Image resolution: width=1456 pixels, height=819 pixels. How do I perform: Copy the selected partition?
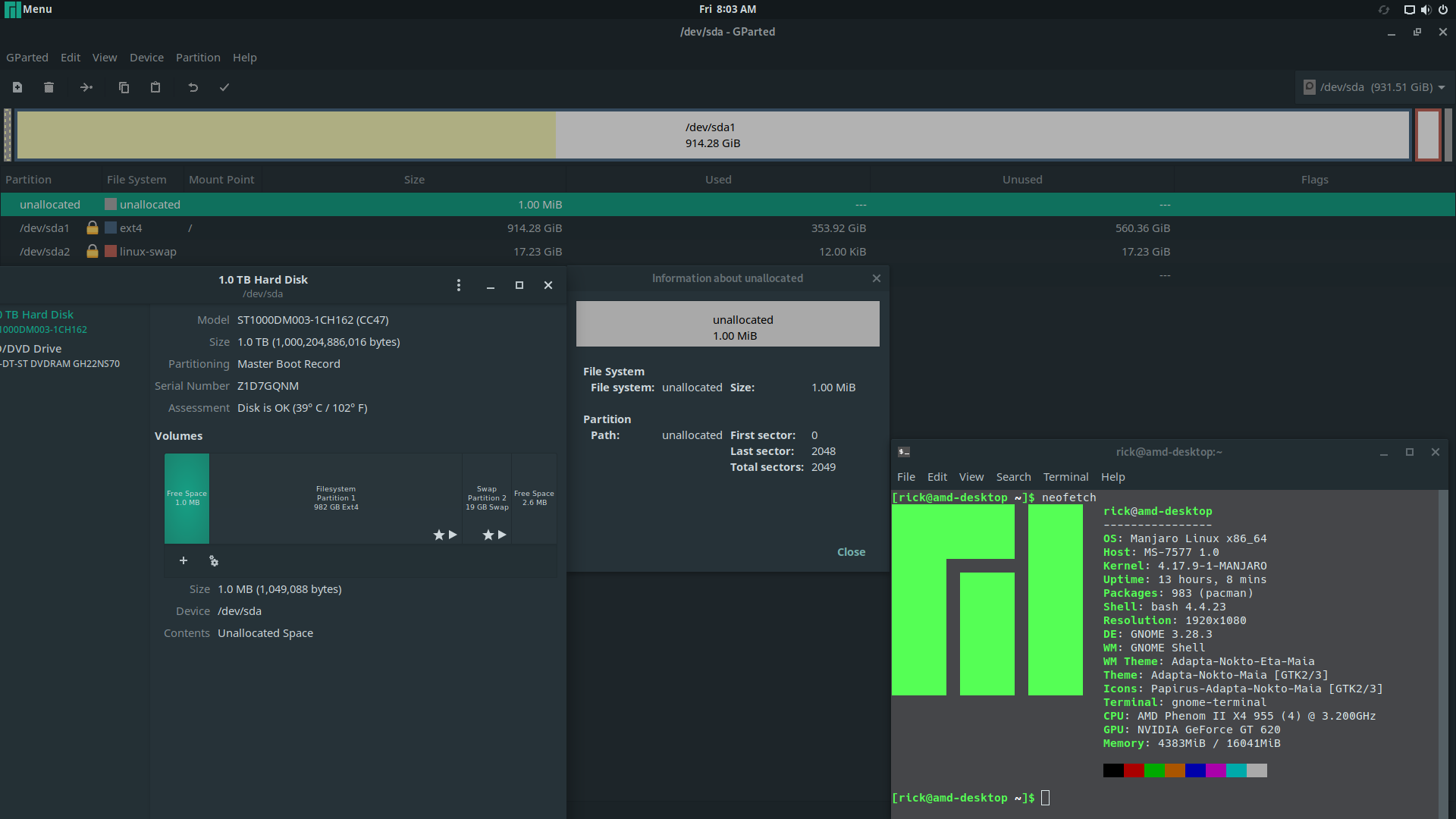[x=124, y=87]
